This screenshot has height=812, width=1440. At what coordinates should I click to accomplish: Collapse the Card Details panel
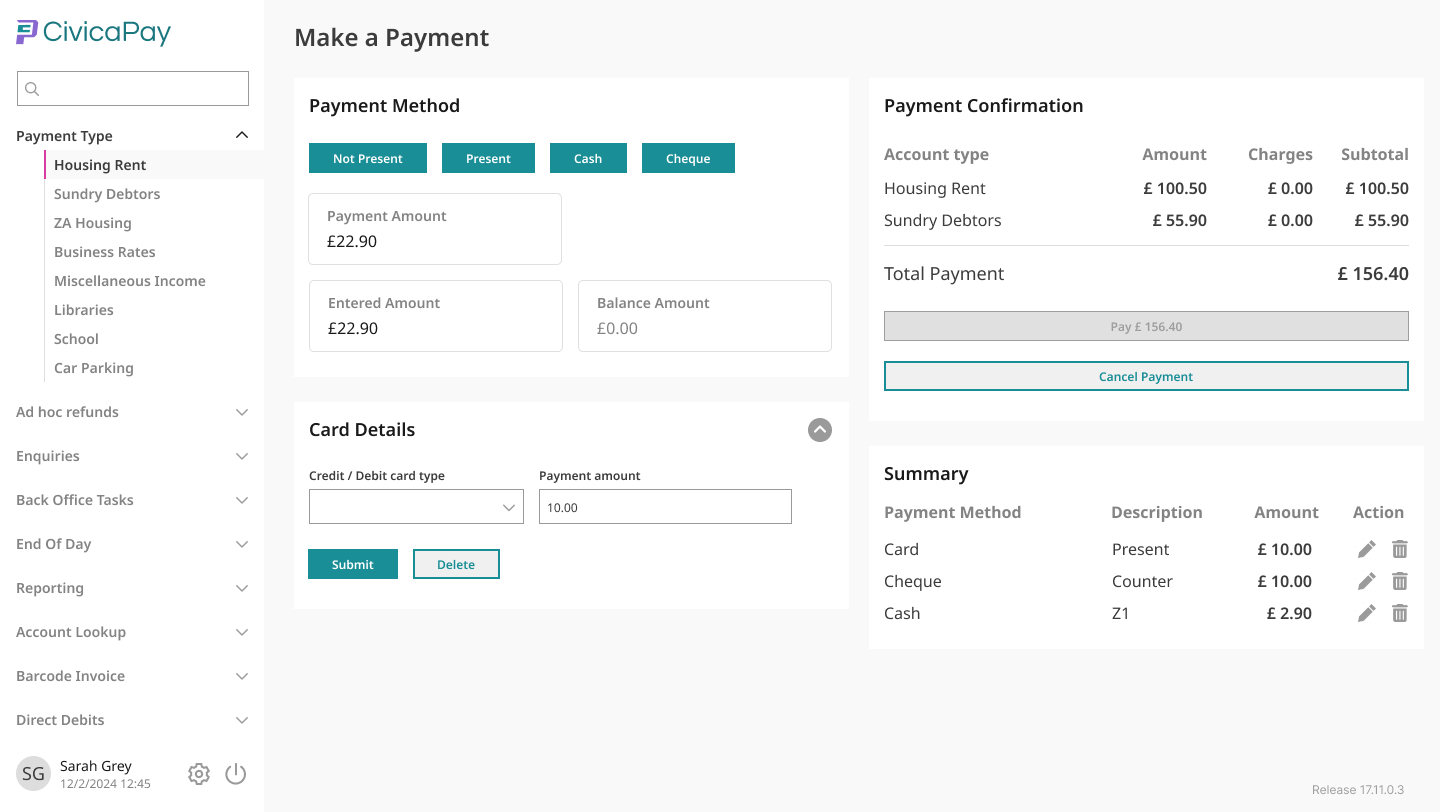[x=819, y=430]
